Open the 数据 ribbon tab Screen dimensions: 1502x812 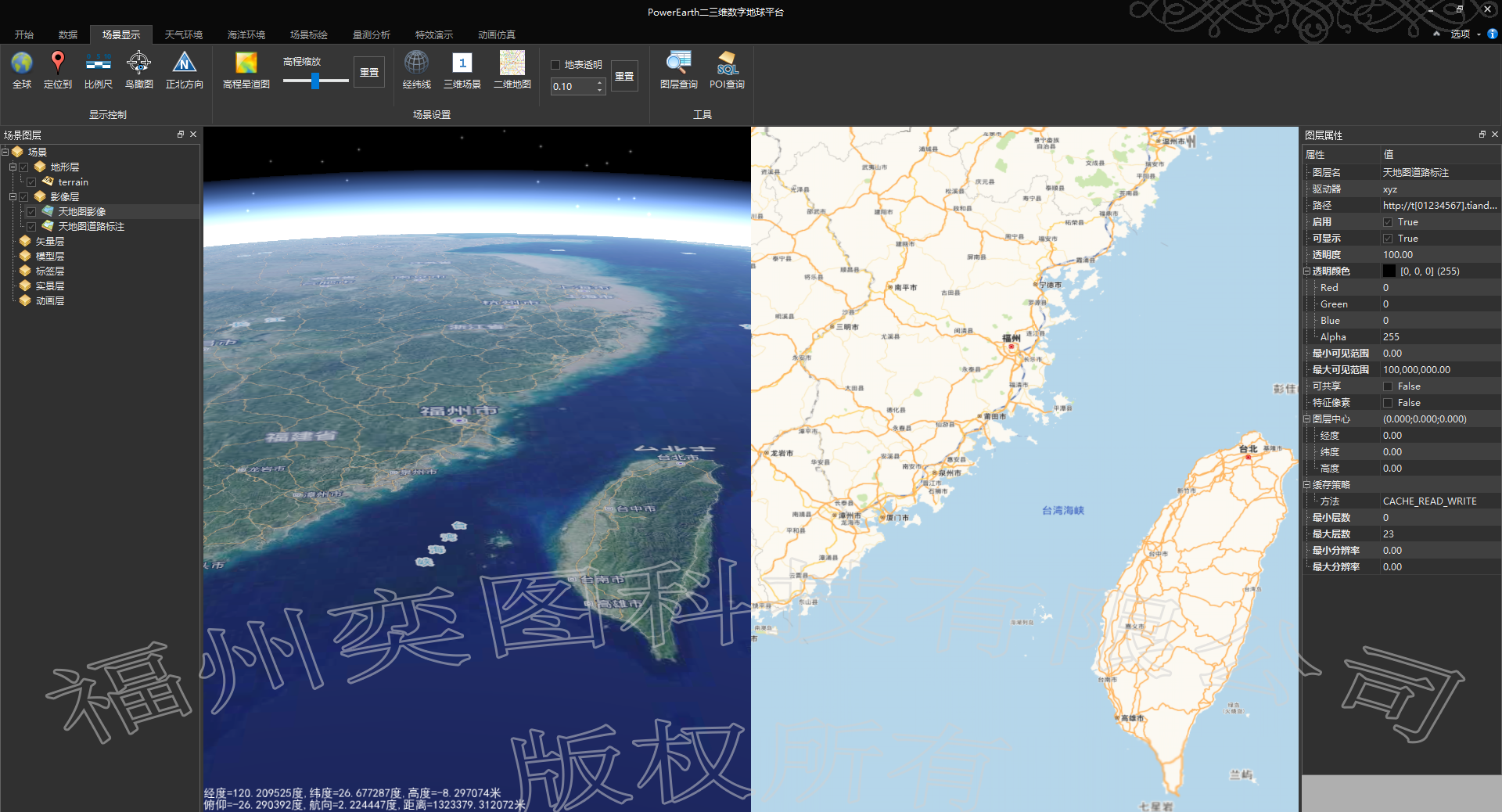pos(68,34)
